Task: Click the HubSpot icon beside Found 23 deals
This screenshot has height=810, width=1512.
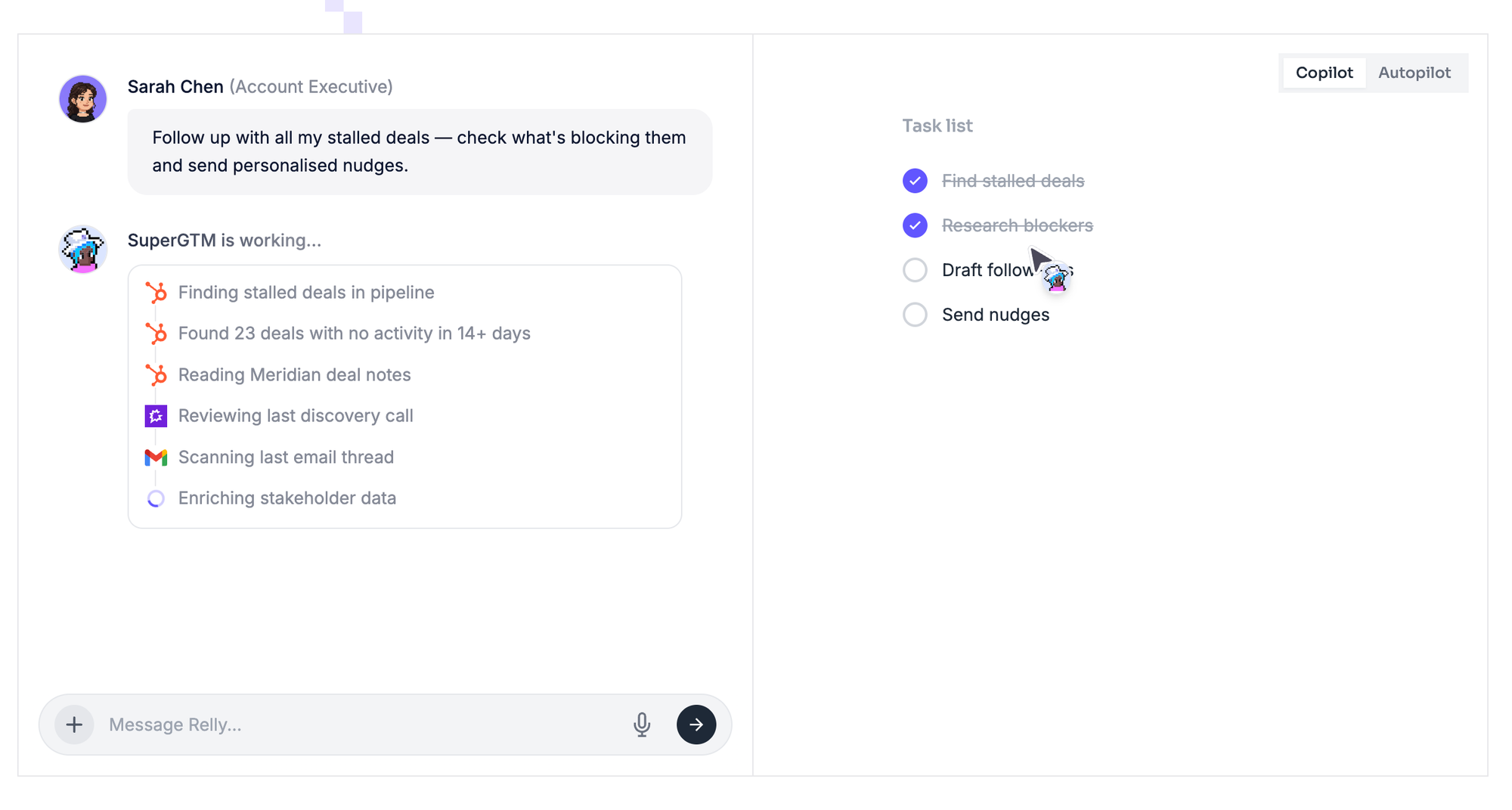Action: (x=156, y=334)
